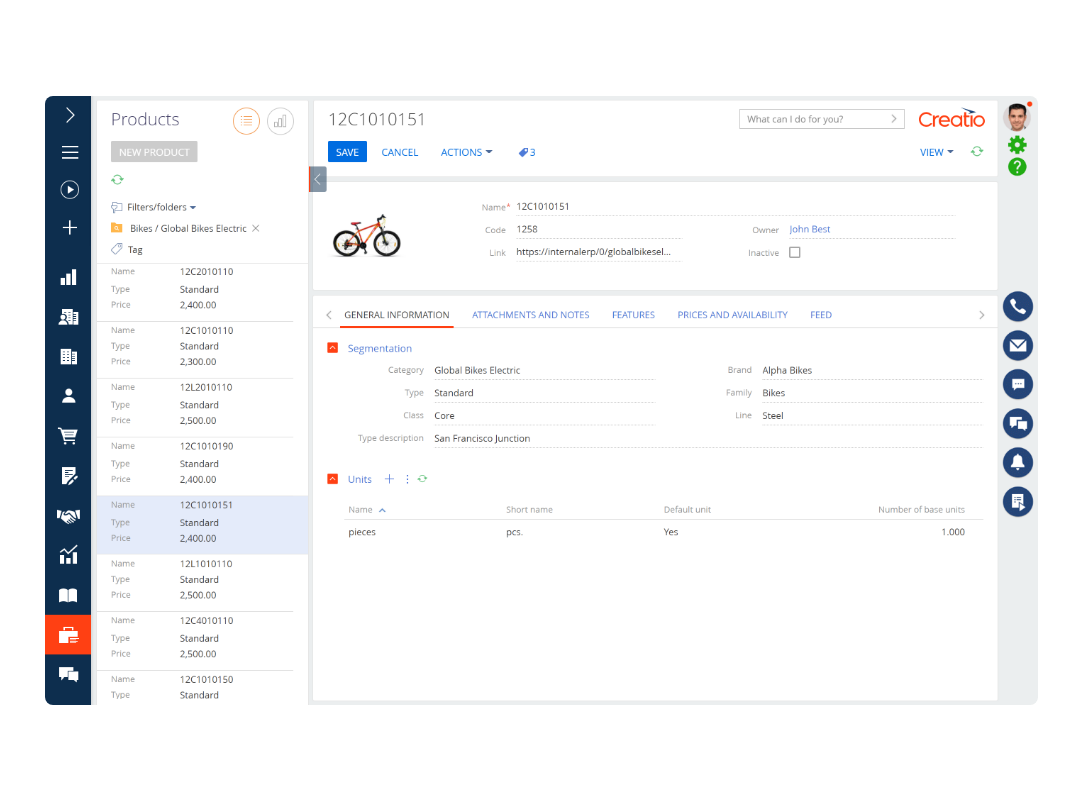The height and width of the screenshot is (800, 1082).
Task: Switch to the analytics chart view icon
Action: pos(280,121)
